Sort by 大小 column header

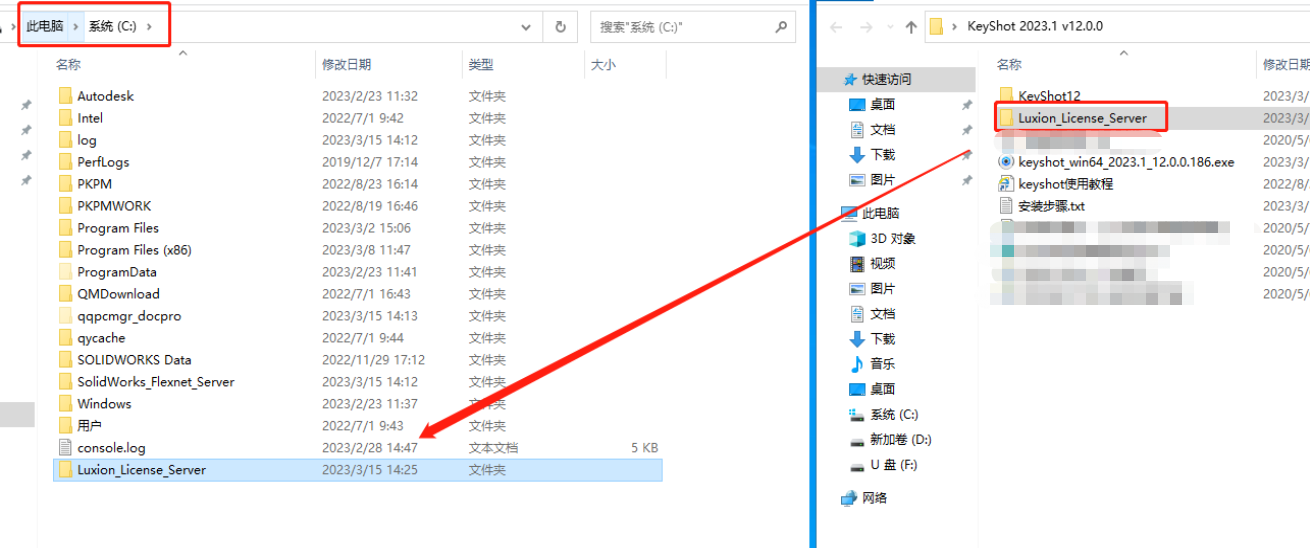pyautogui.click(x=603, y=64)
